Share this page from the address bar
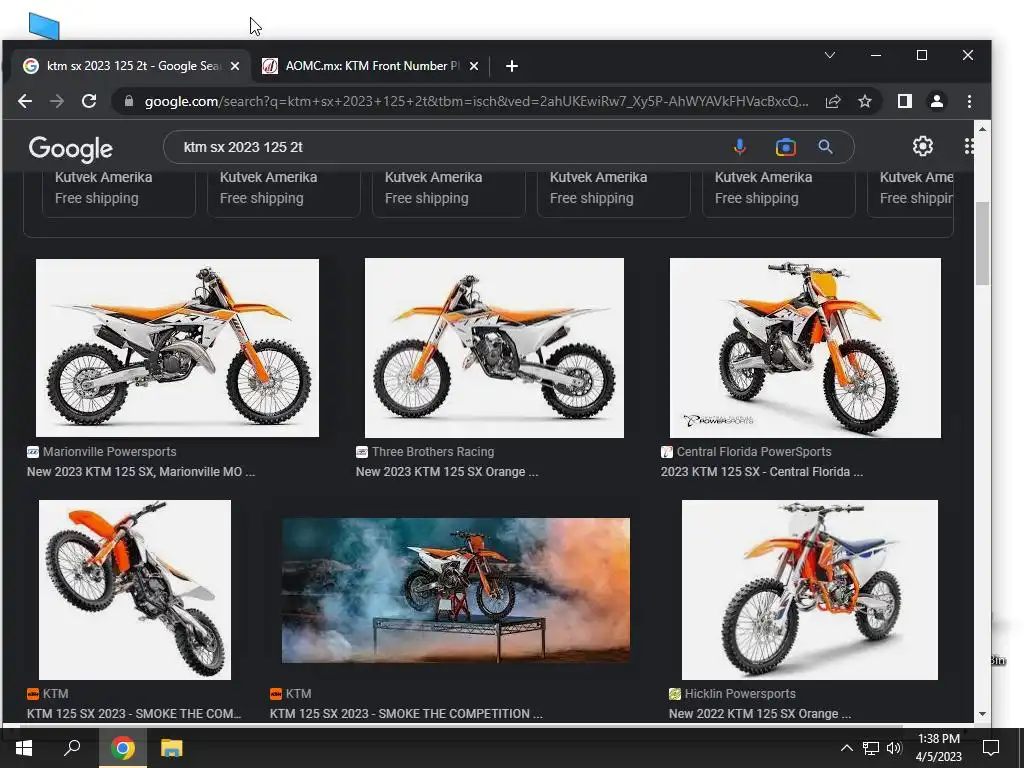The width and height of the screenshot is (1024, 768). pyautogui.click(x=833, y=101)
